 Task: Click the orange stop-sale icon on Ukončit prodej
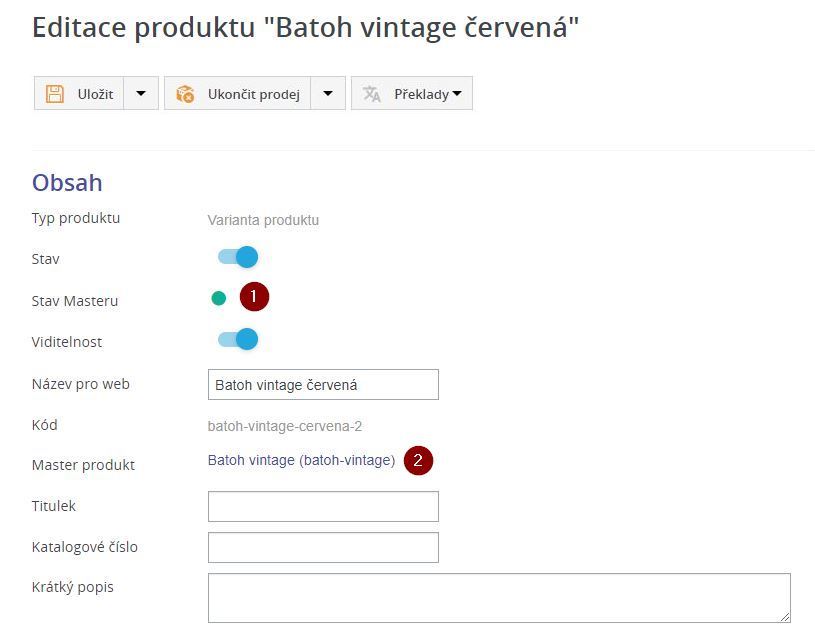tap(184, 93)
